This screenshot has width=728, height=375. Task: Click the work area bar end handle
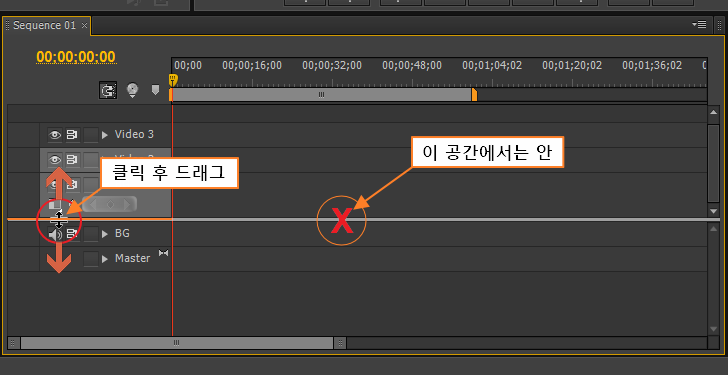tap(474, 95)
